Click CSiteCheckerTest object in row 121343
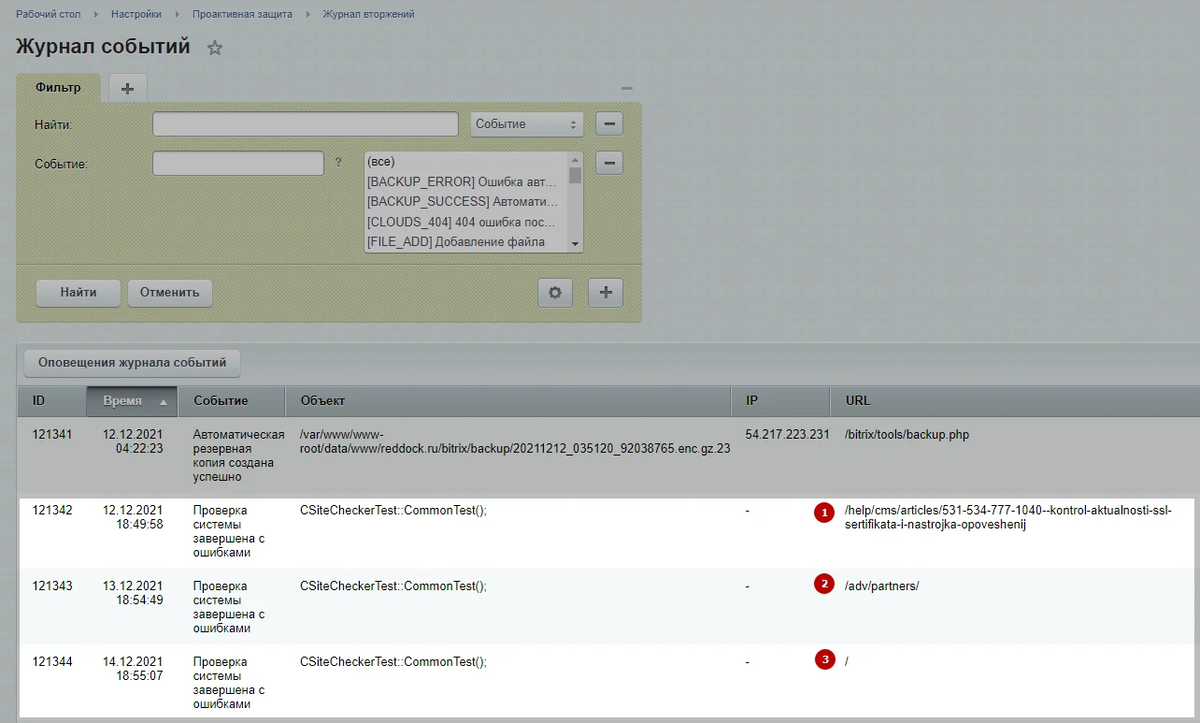 point(393,586)
